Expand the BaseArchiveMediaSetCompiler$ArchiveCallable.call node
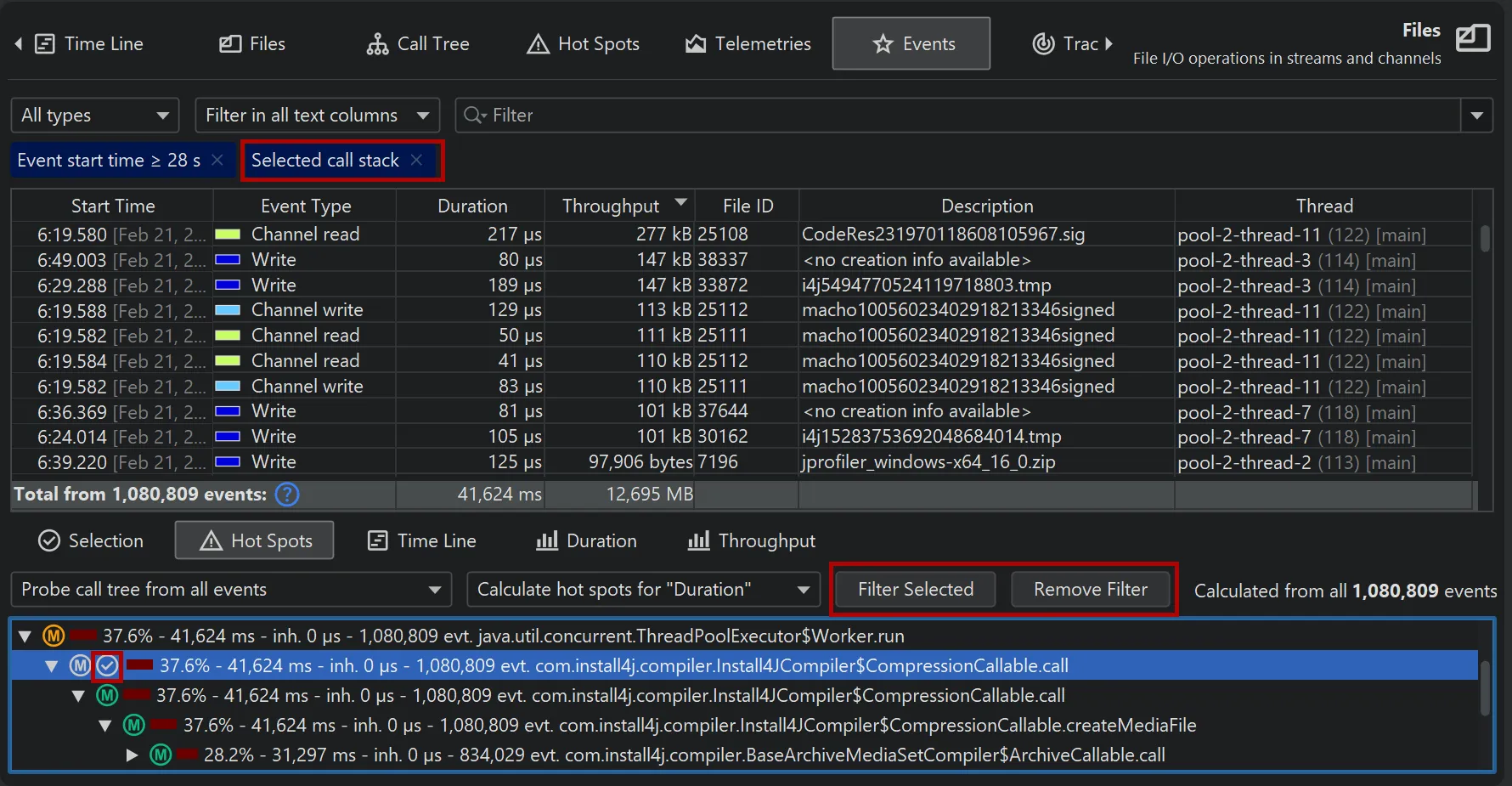1512x786 pixels. tap(133, 755)
